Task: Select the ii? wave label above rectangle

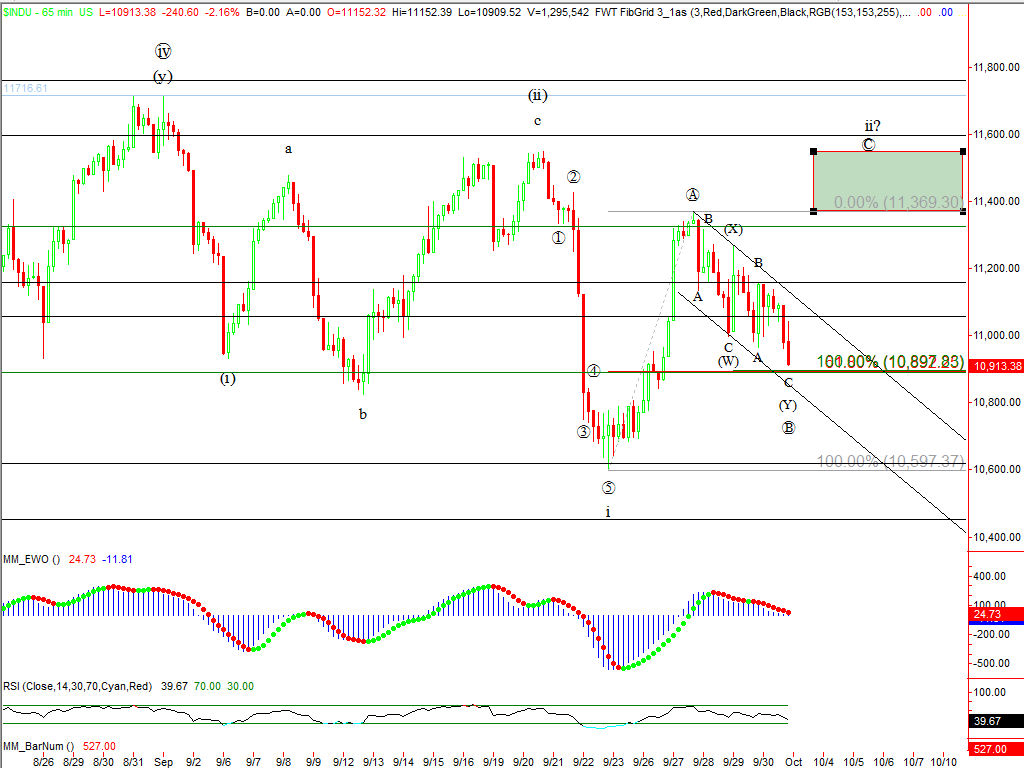Action: [871, 127]
